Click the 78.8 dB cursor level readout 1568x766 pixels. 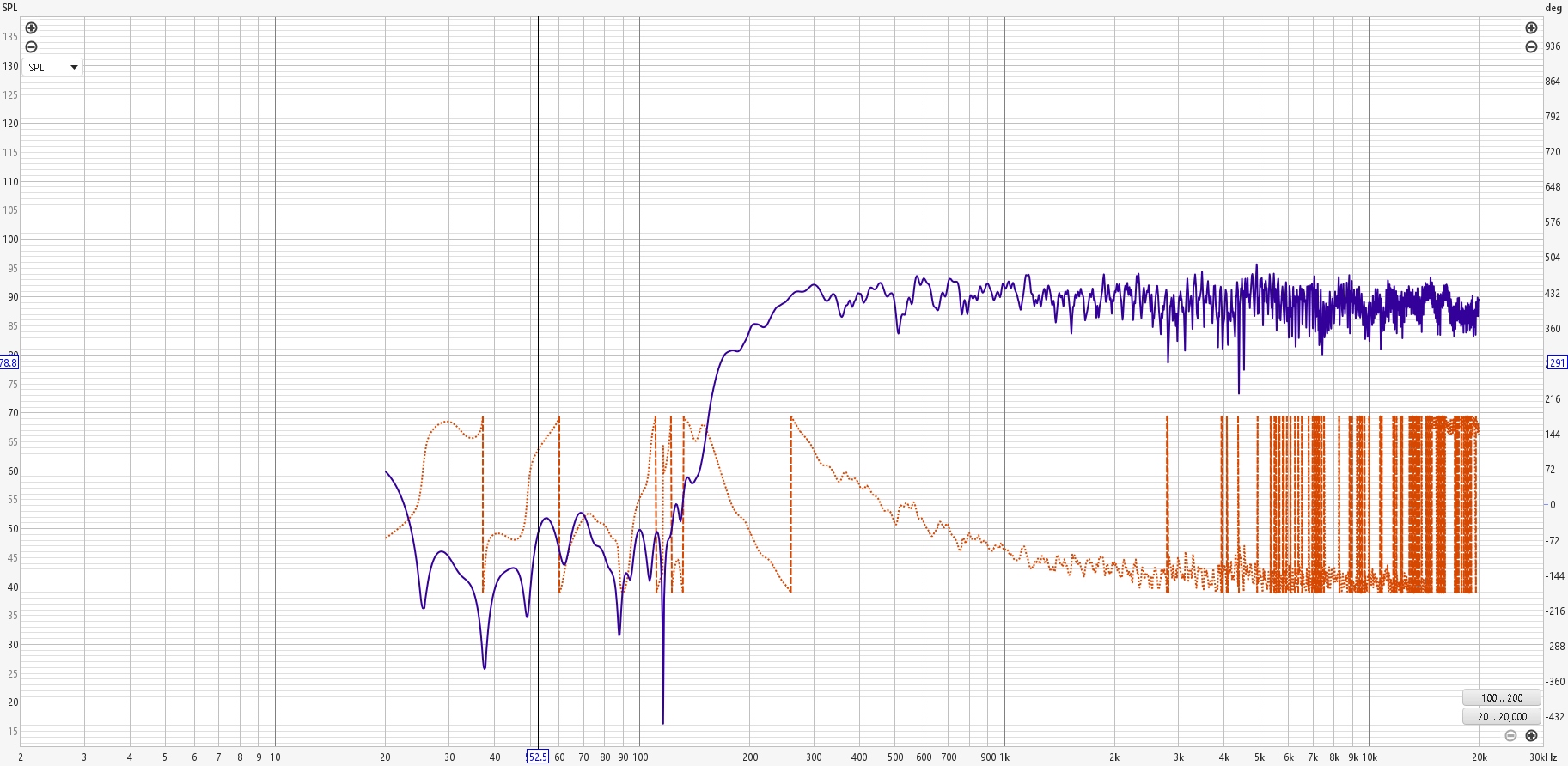click(x=9, y=363)
